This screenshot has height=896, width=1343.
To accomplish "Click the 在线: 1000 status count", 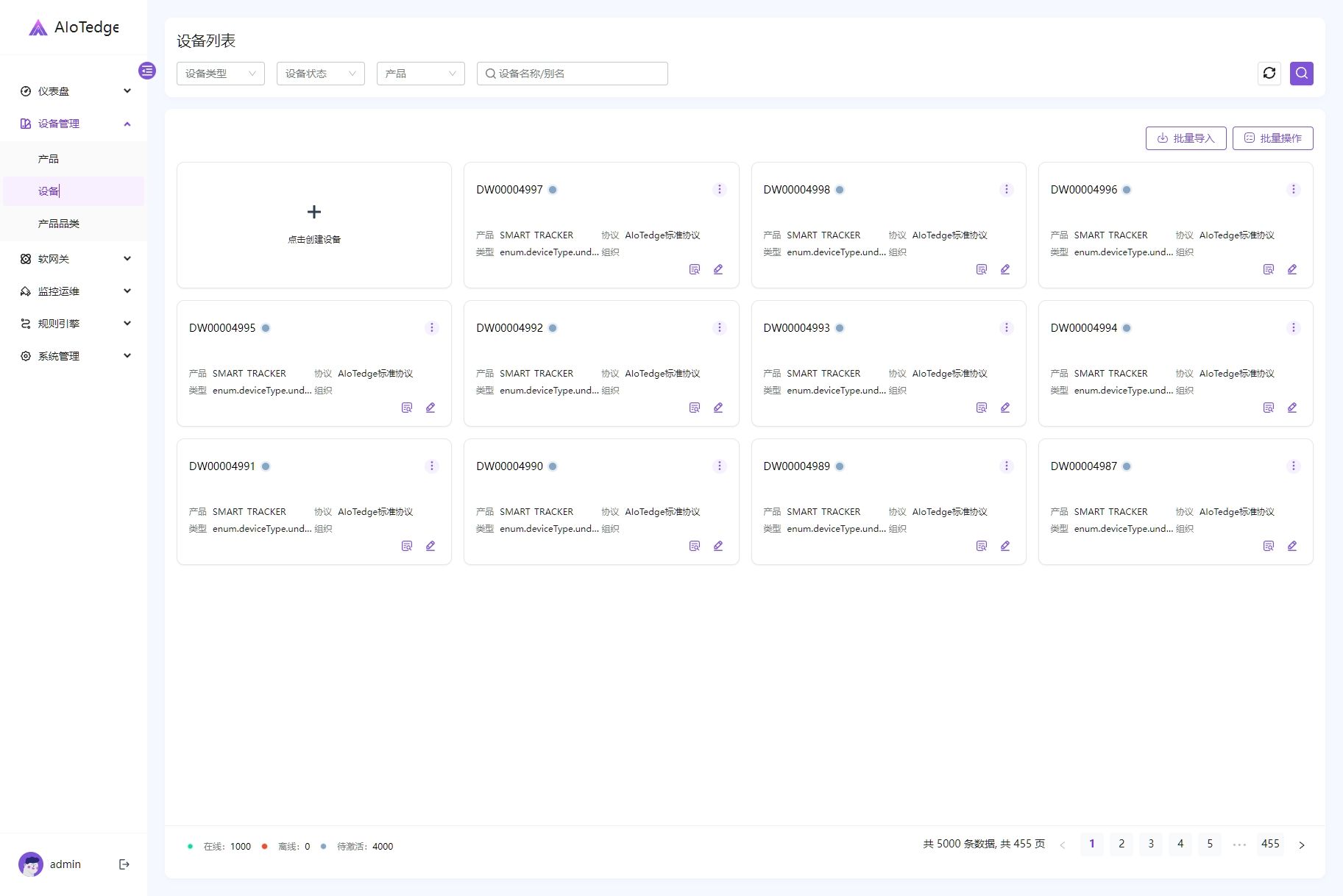I will point(219,847).
